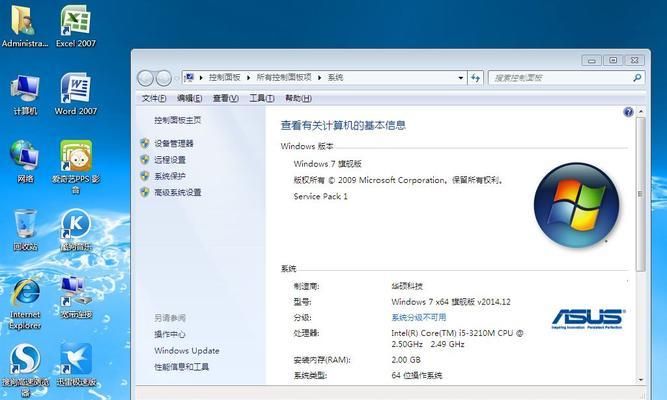This screenshot has height=400, width=667.
Task: Click the address bar refresh button
Action: (x=475, y=78)
